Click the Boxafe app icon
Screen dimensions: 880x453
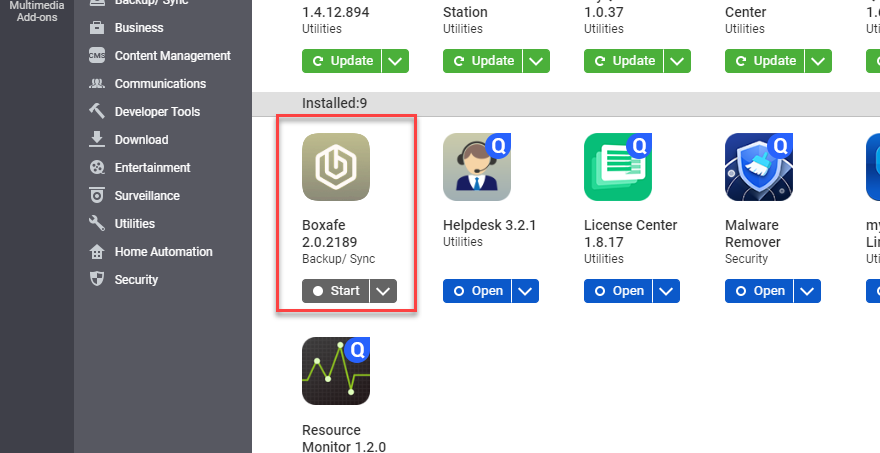pos(336,167)
